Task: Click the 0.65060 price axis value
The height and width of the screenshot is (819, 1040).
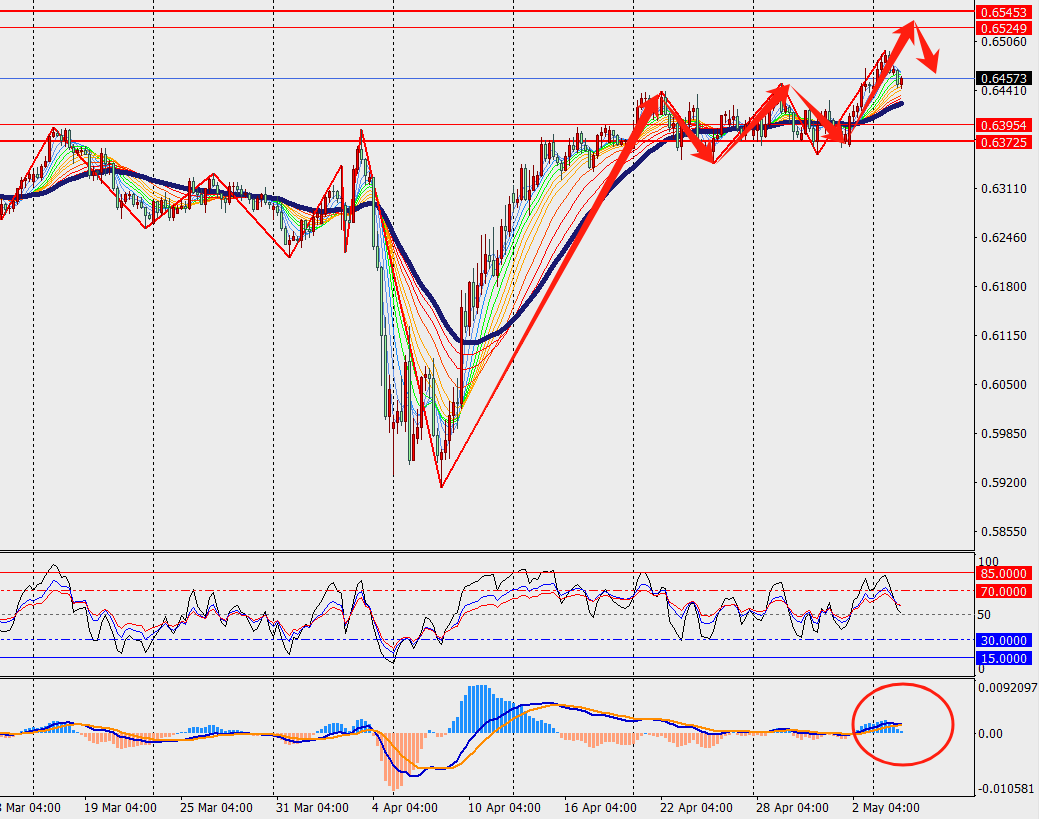Action: [1004, 42]
